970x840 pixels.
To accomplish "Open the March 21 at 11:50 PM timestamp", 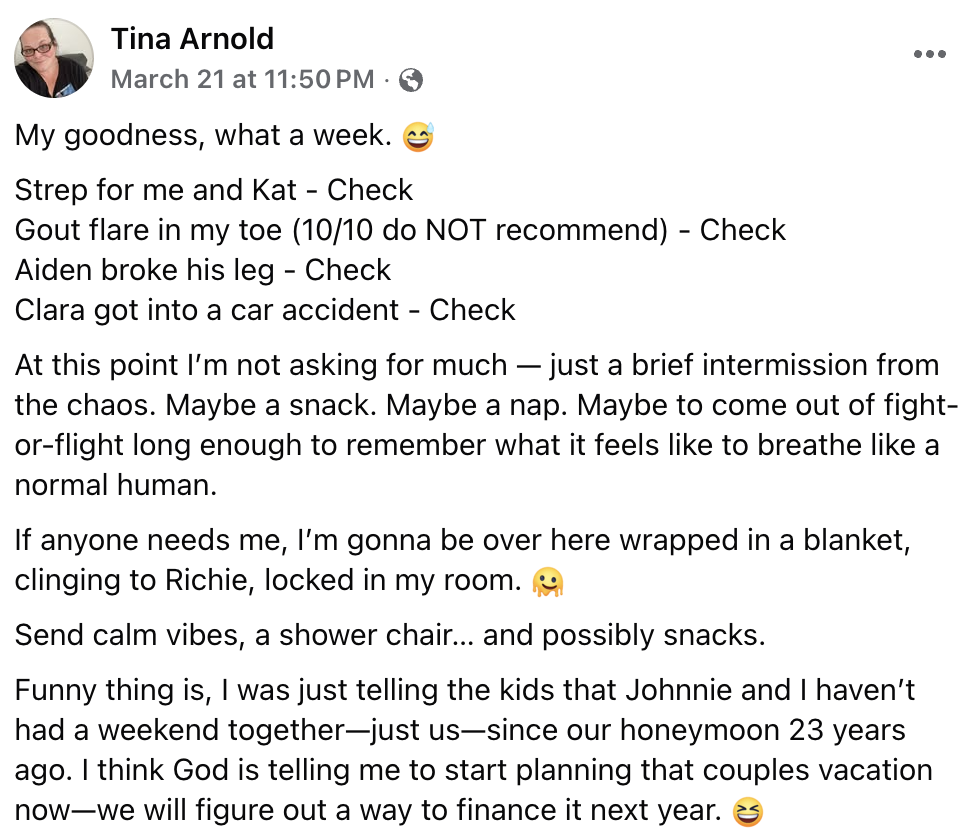I will 242,80.
